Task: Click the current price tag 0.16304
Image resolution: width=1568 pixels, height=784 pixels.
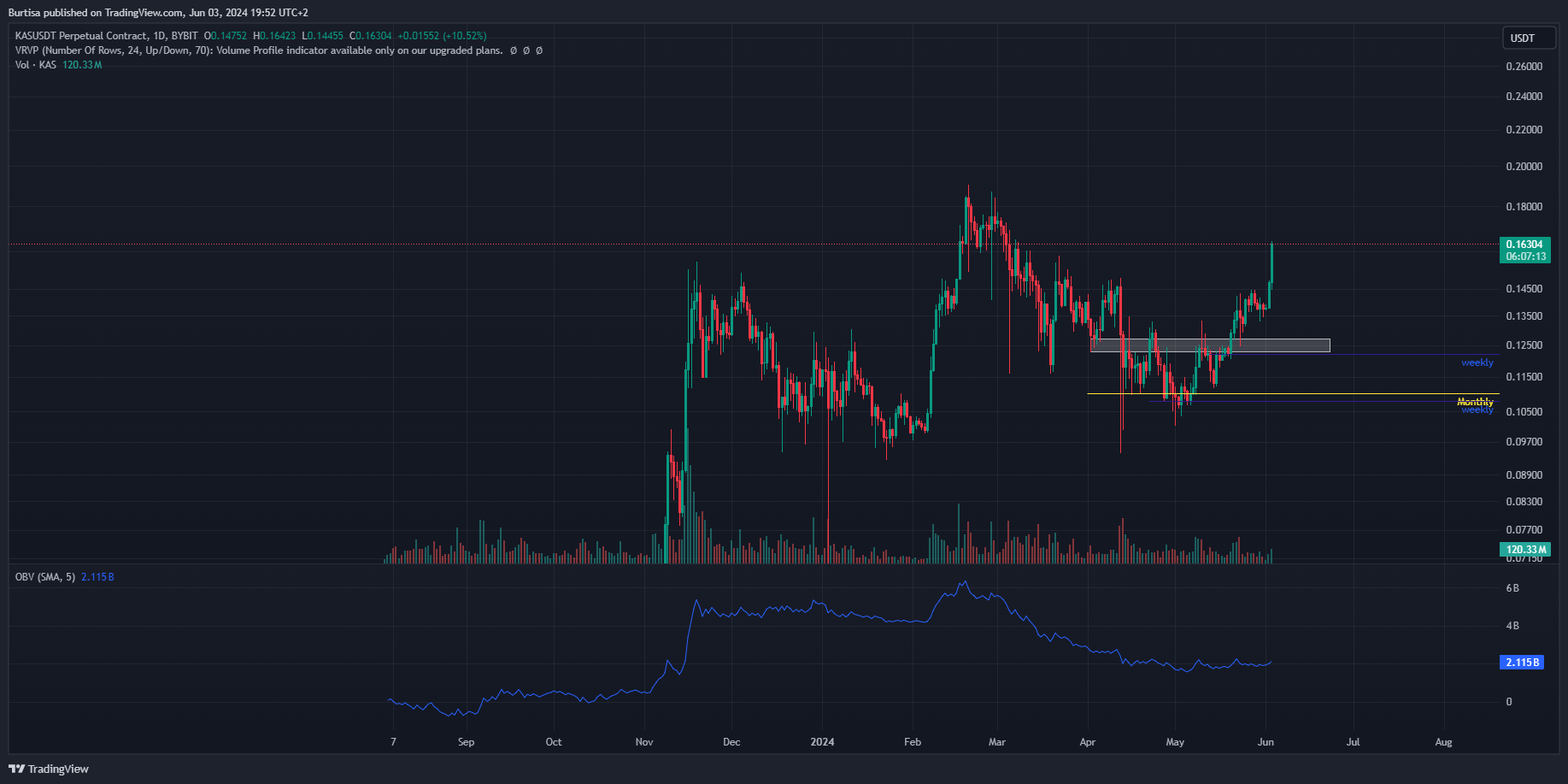Action: point(1525,245)
